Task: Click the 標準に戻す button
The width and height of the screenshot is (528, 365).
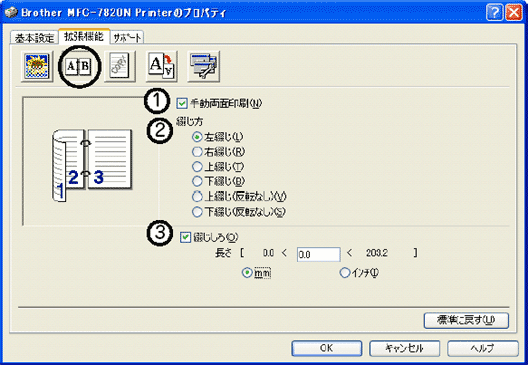Action: point(466,320)
